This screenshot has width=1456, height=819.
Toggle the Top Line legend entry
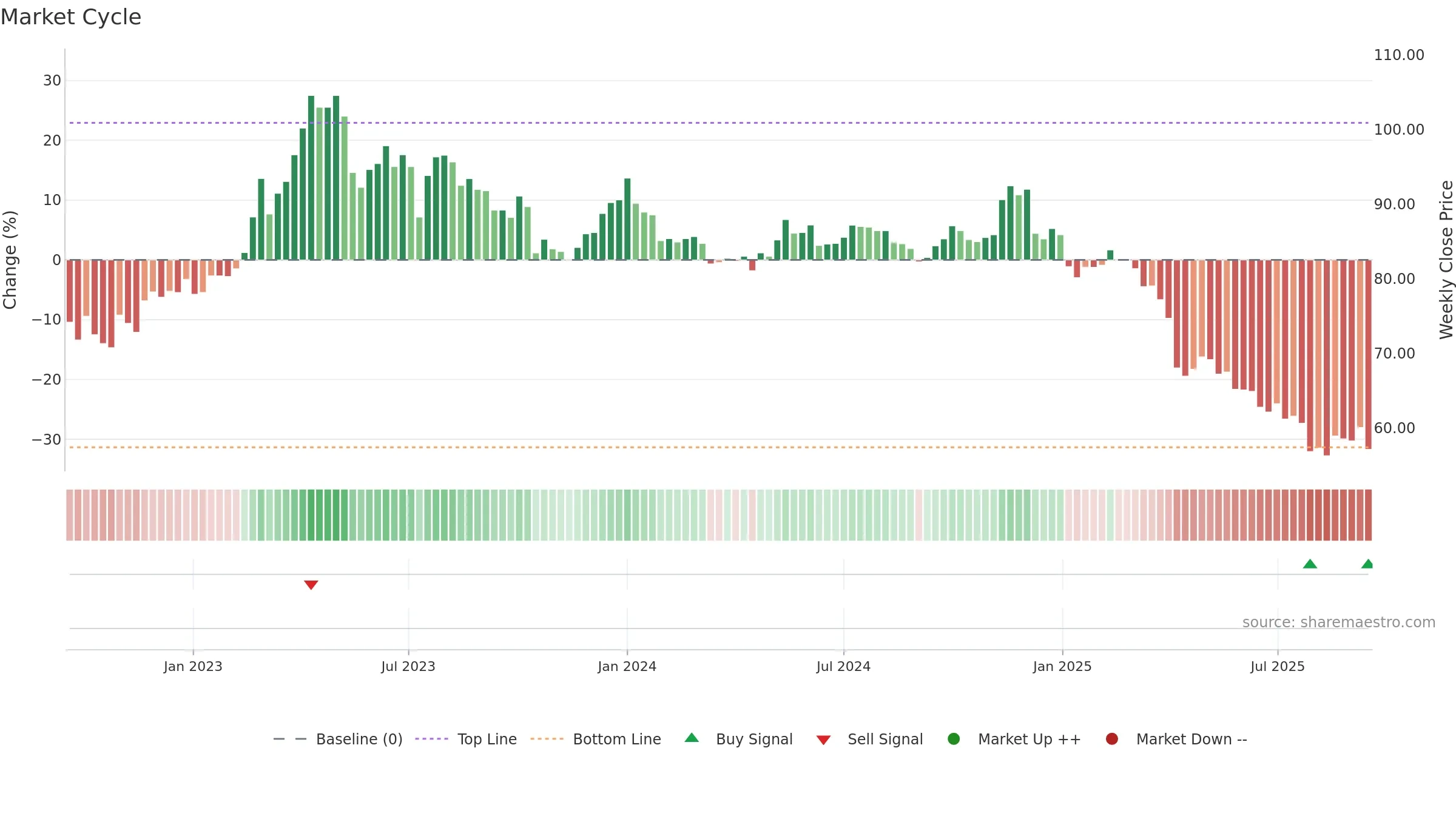(466, 739)
